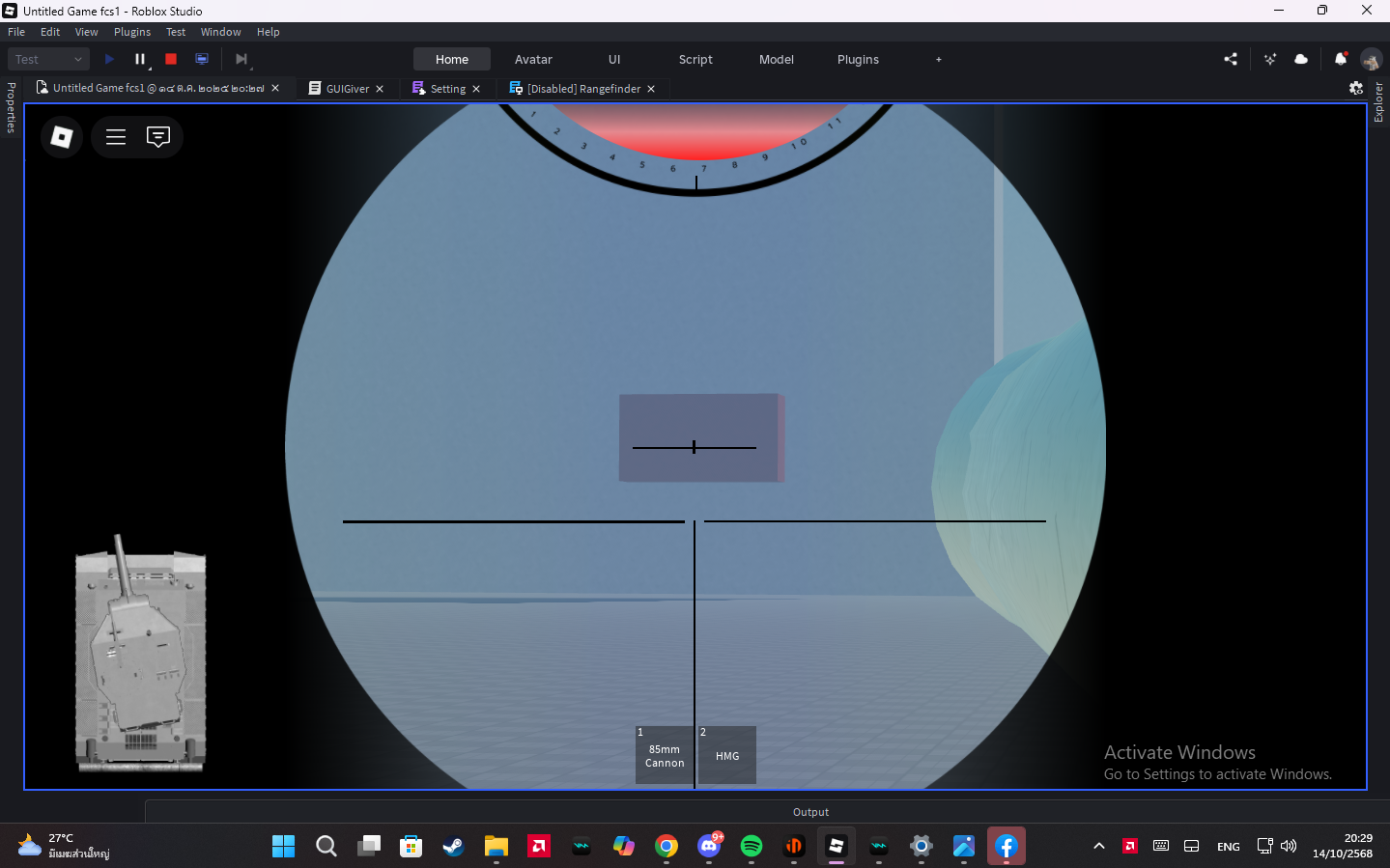Open the Windows Start menu
Image resolution: width=1390 pixels, height=868 pixels.
[x=284, y=847]
